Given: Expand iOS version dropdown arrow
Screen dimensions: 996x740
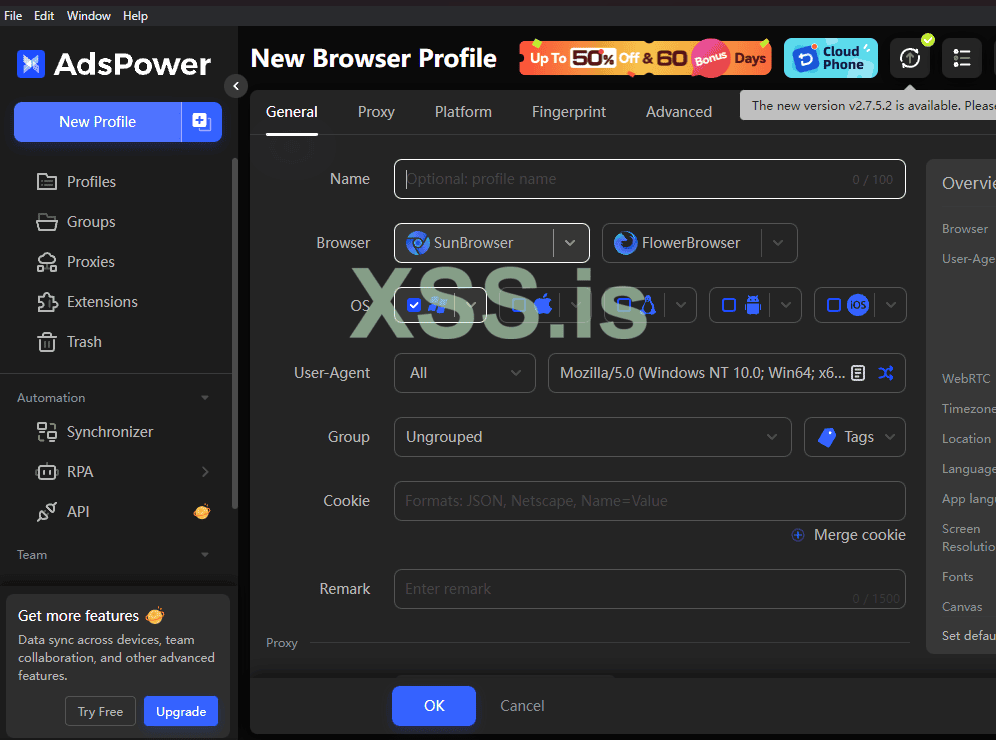Looking at the screenshot, I should click(891, 306).
